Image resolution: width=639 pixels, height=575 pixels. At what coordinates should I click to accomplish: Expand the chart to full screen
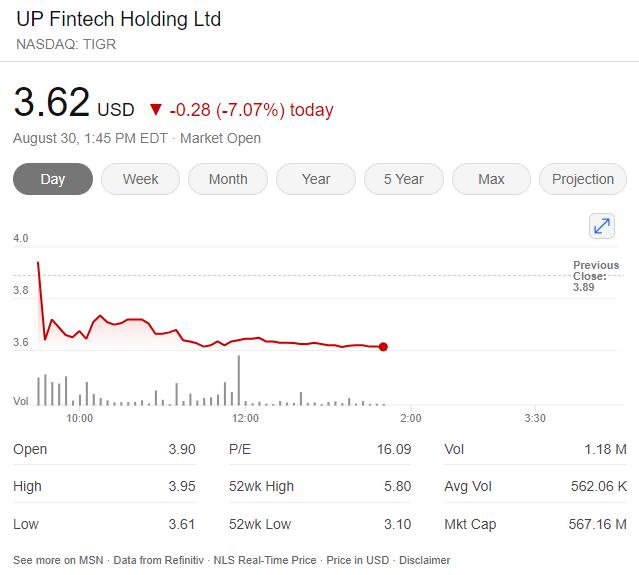tap(602, 226)
